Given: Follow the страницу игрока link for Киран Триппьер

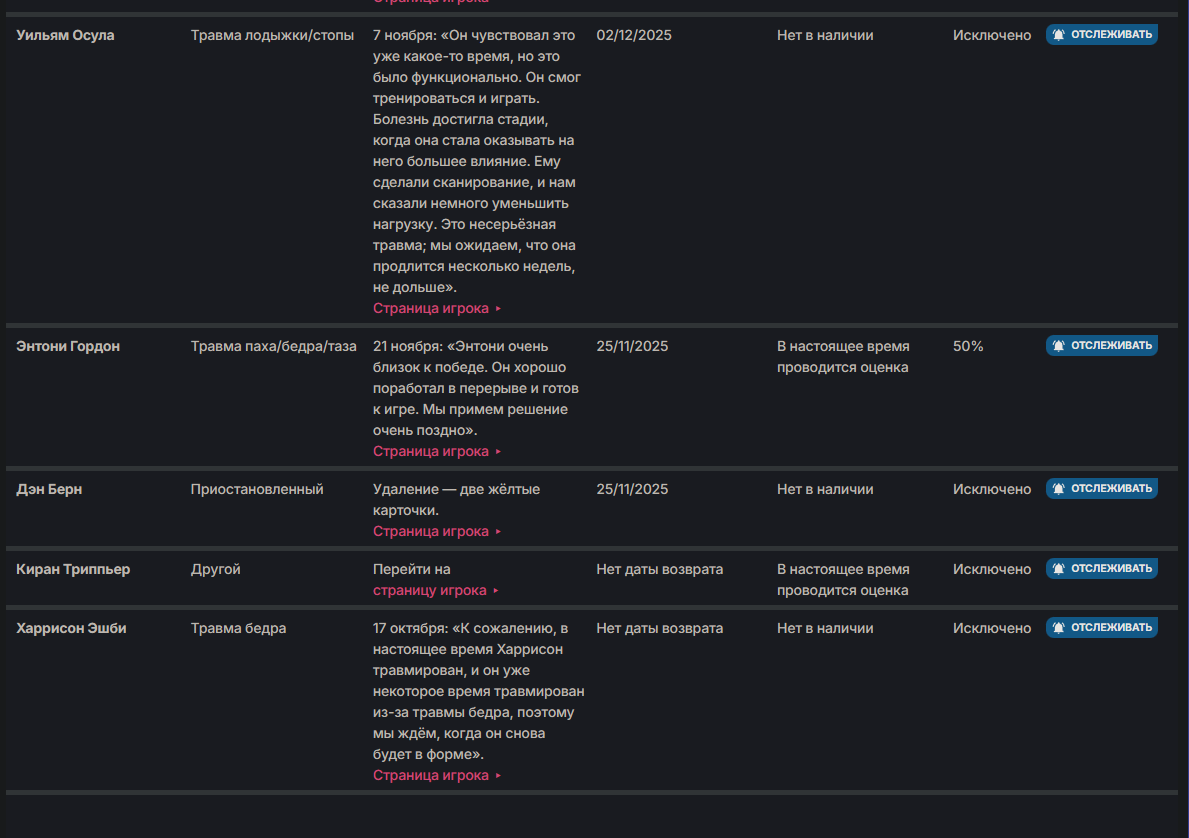Looking at the screenshot, I should click(x=430, y=590).
